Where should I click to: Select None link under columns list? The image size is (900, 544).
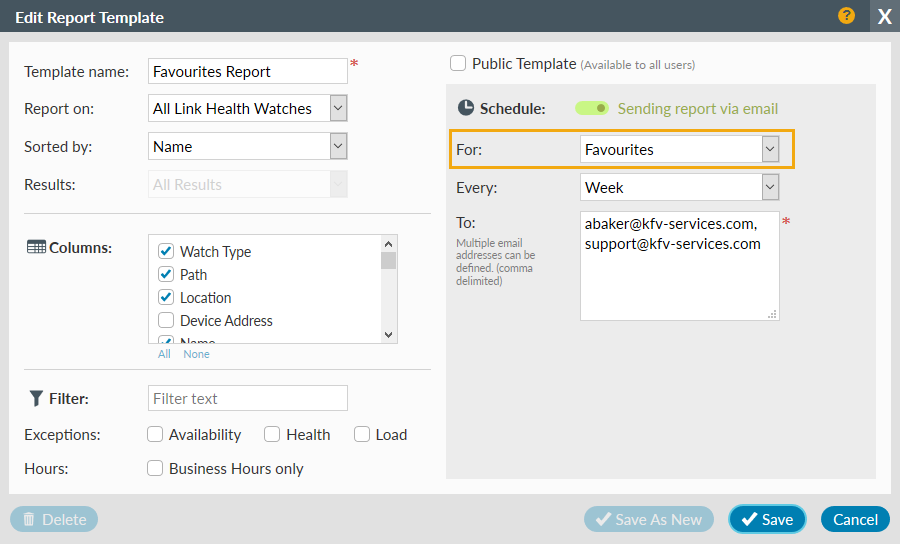pos(196,354)
